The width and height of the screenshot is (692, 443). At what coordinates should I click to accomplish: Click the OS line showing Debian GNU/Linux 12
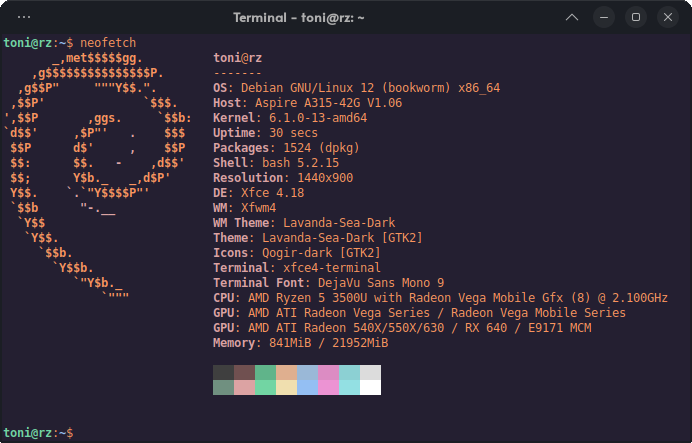(x=357, y=88)
